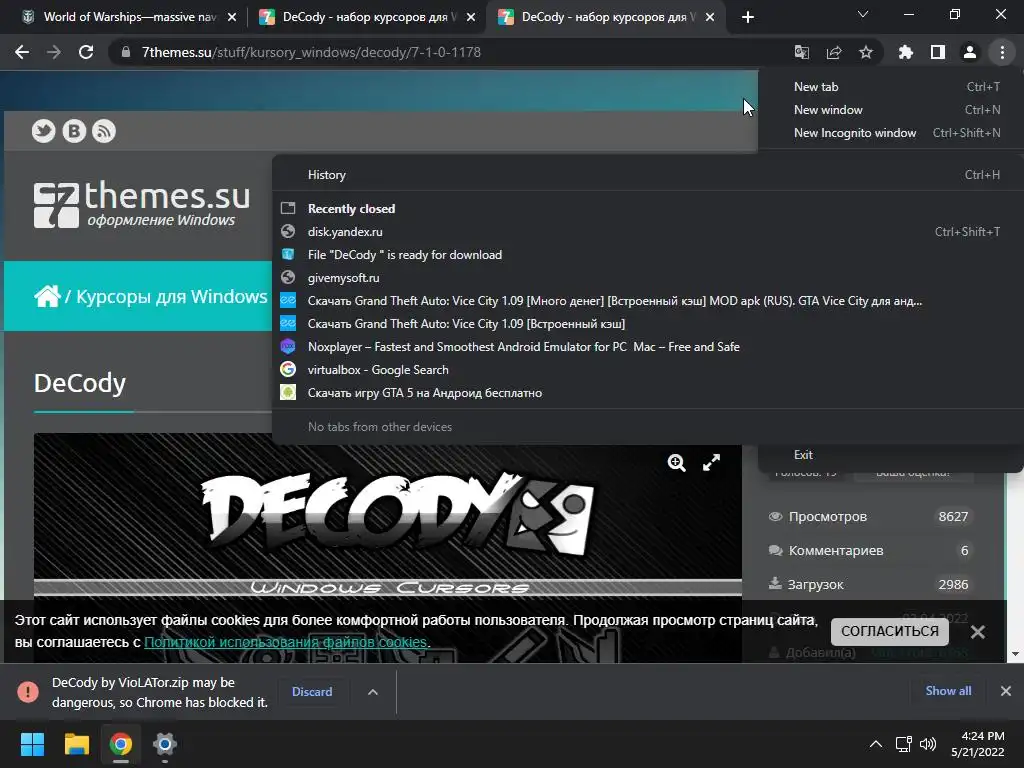This screenshot has width=1024, height=768.
Task: Open Twitter social icon on site
Action: (44, 131)
